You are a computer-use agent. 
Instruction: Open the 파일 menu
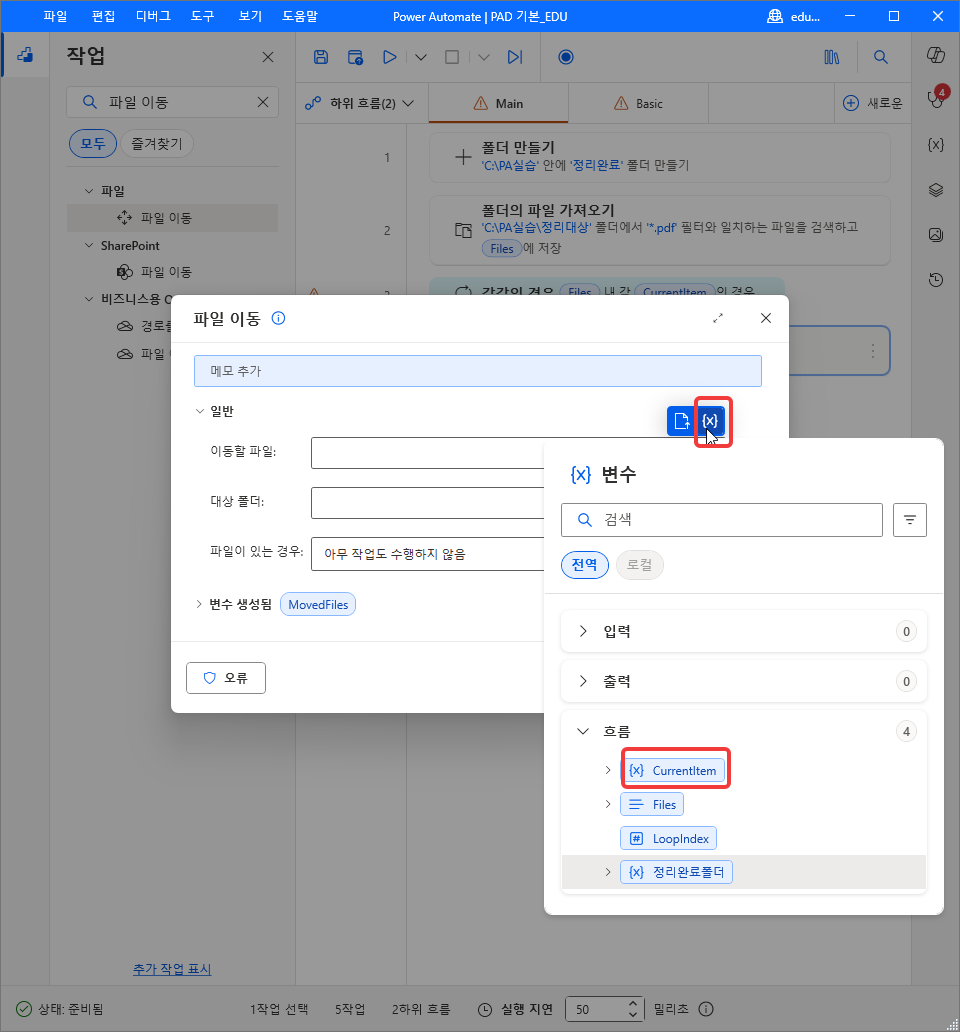(x=55, y=16)
